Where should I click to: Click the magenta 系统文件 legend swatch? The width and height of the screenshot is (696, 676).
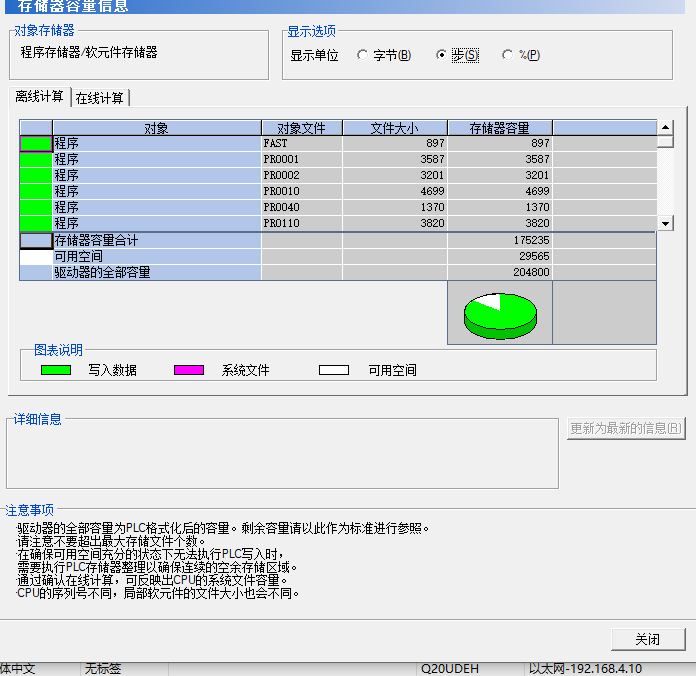[189, 370]
